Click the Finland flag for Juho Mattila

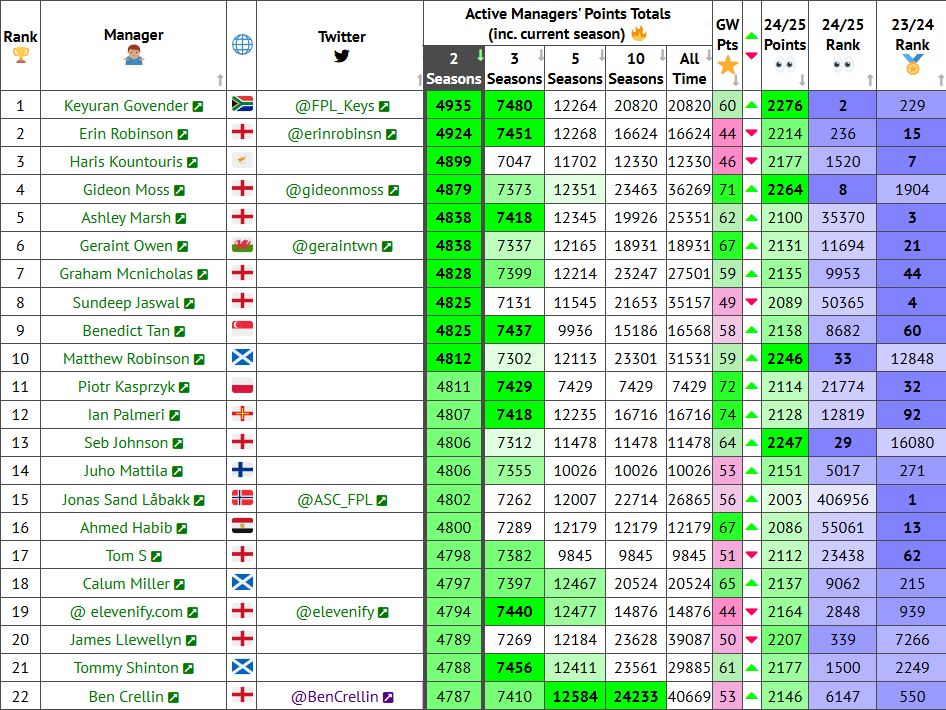point(242,469)
